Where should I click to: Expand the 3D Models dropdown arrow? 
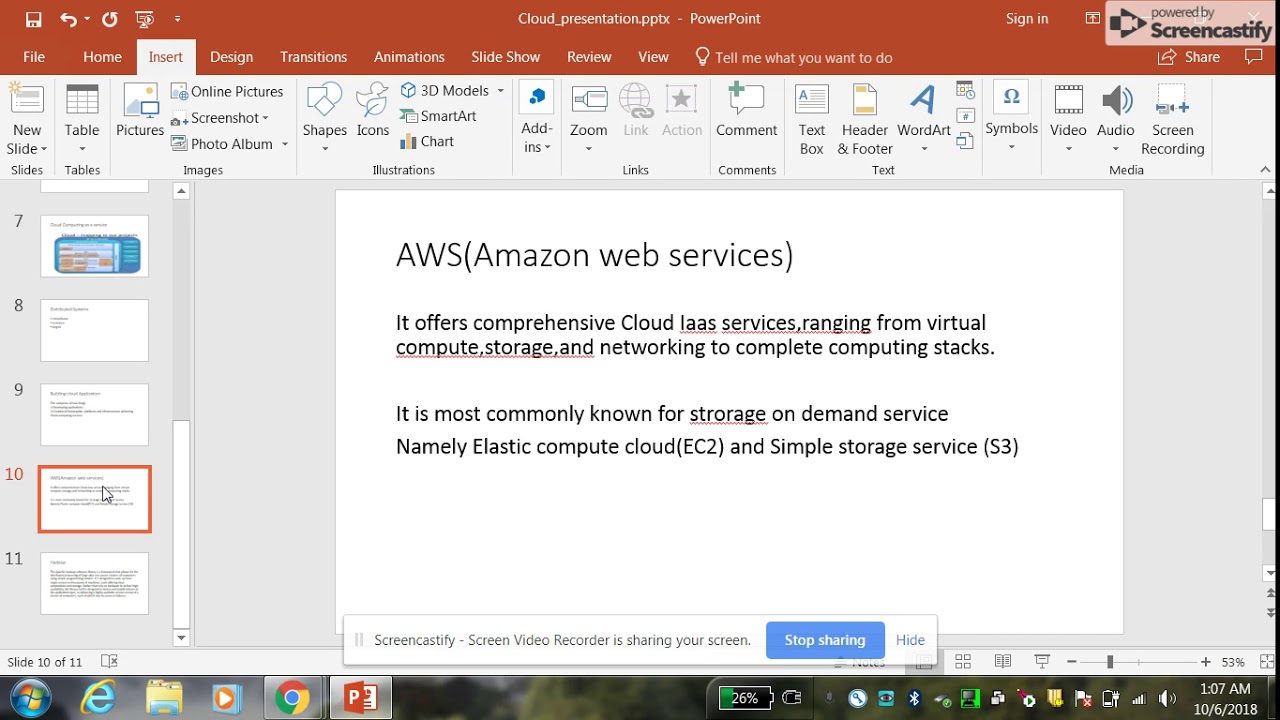(x=500, y=90)
